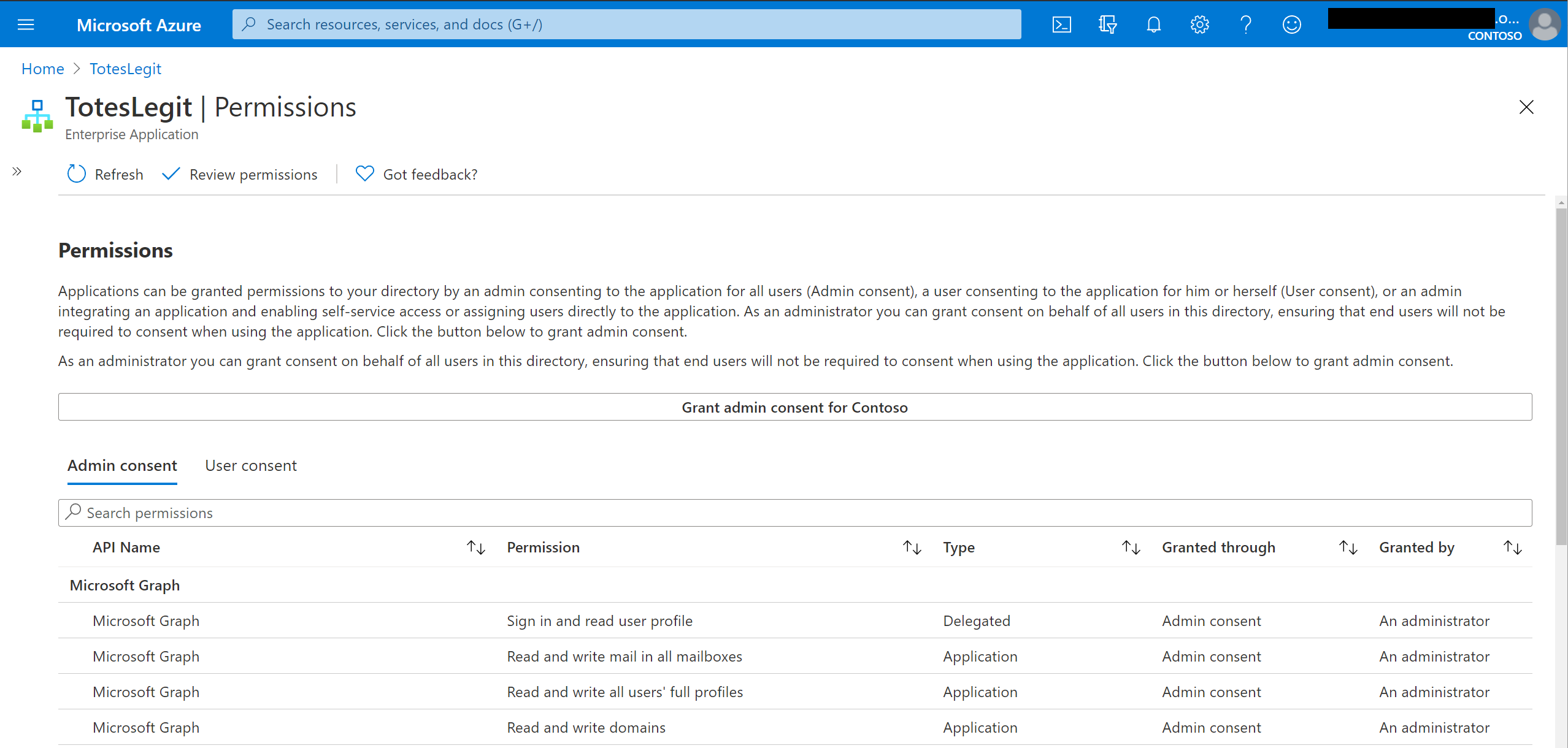
Task: Select the Admin consent tab
Action: pyautogui.click(x=122, y=465)
